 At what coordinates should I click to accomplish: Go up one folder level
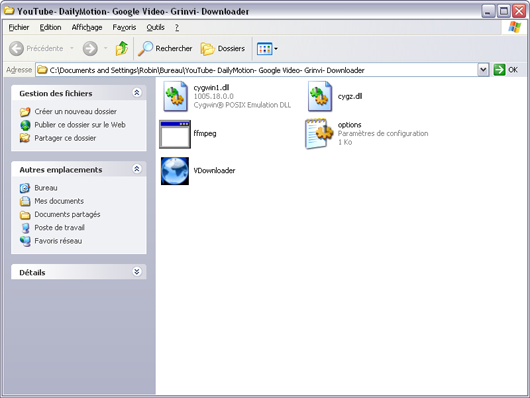(122, 48)
